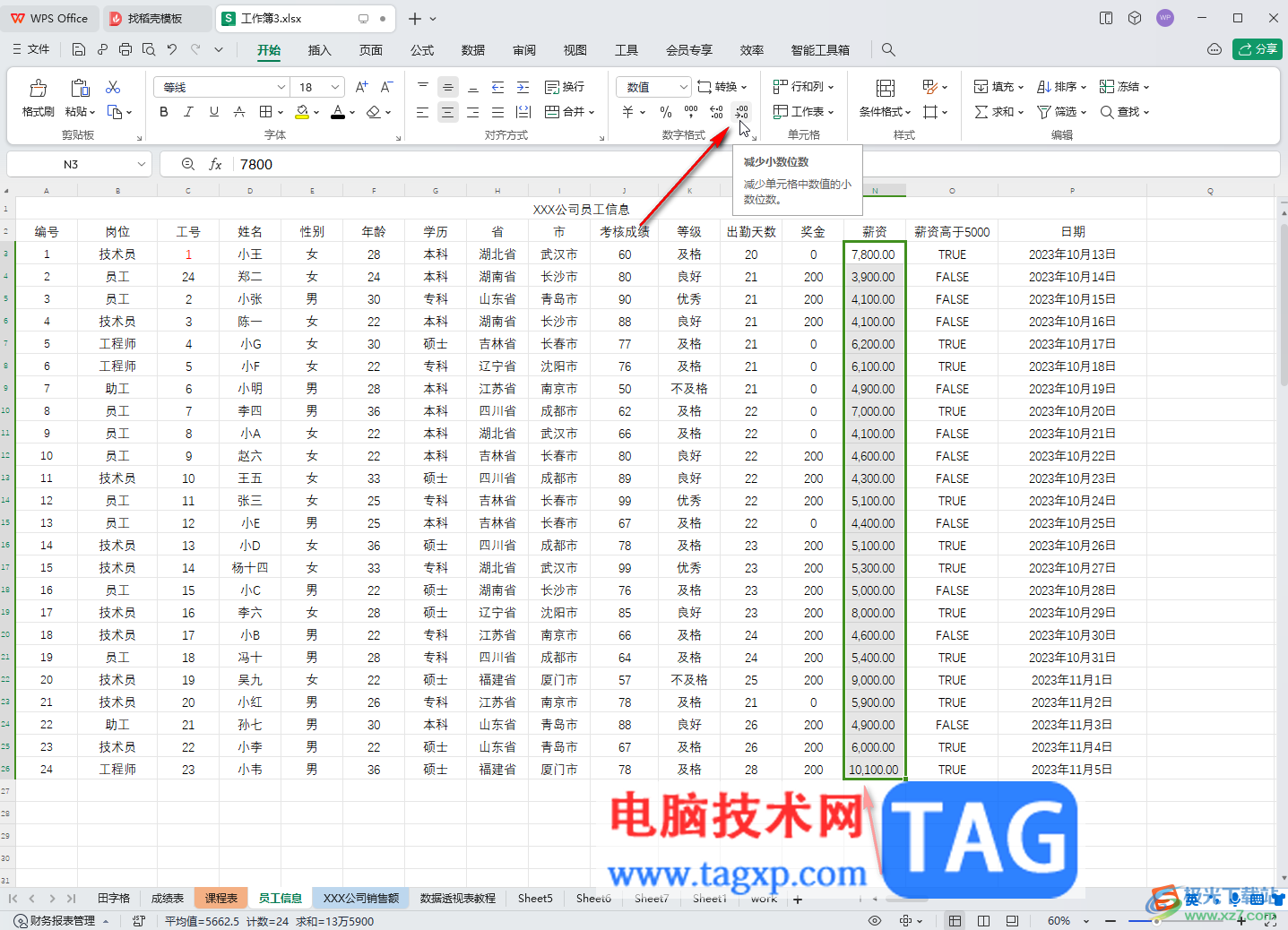Viewport: 1288px width, 930px height.
Task: Click the Percent style icon
Action: 666,112
